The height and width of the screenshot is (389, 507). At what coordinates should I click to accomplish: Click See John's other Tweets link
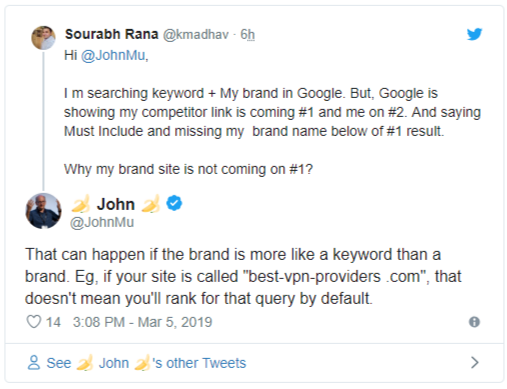pyautogui.click(x=146, y=363)
